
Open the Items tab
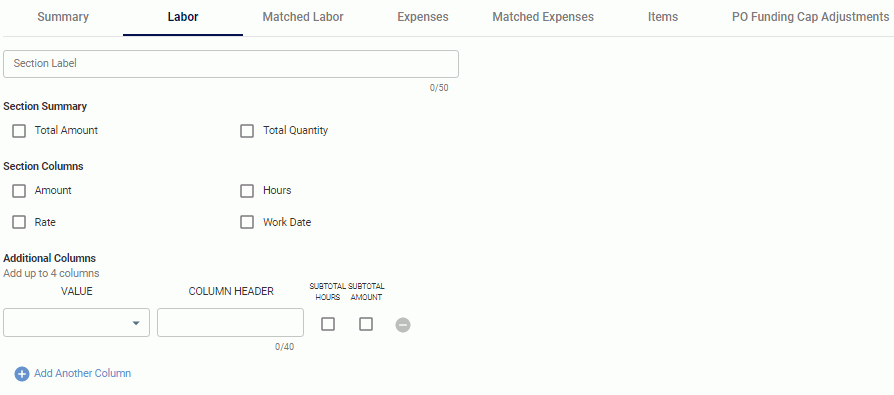pos(663,17)
